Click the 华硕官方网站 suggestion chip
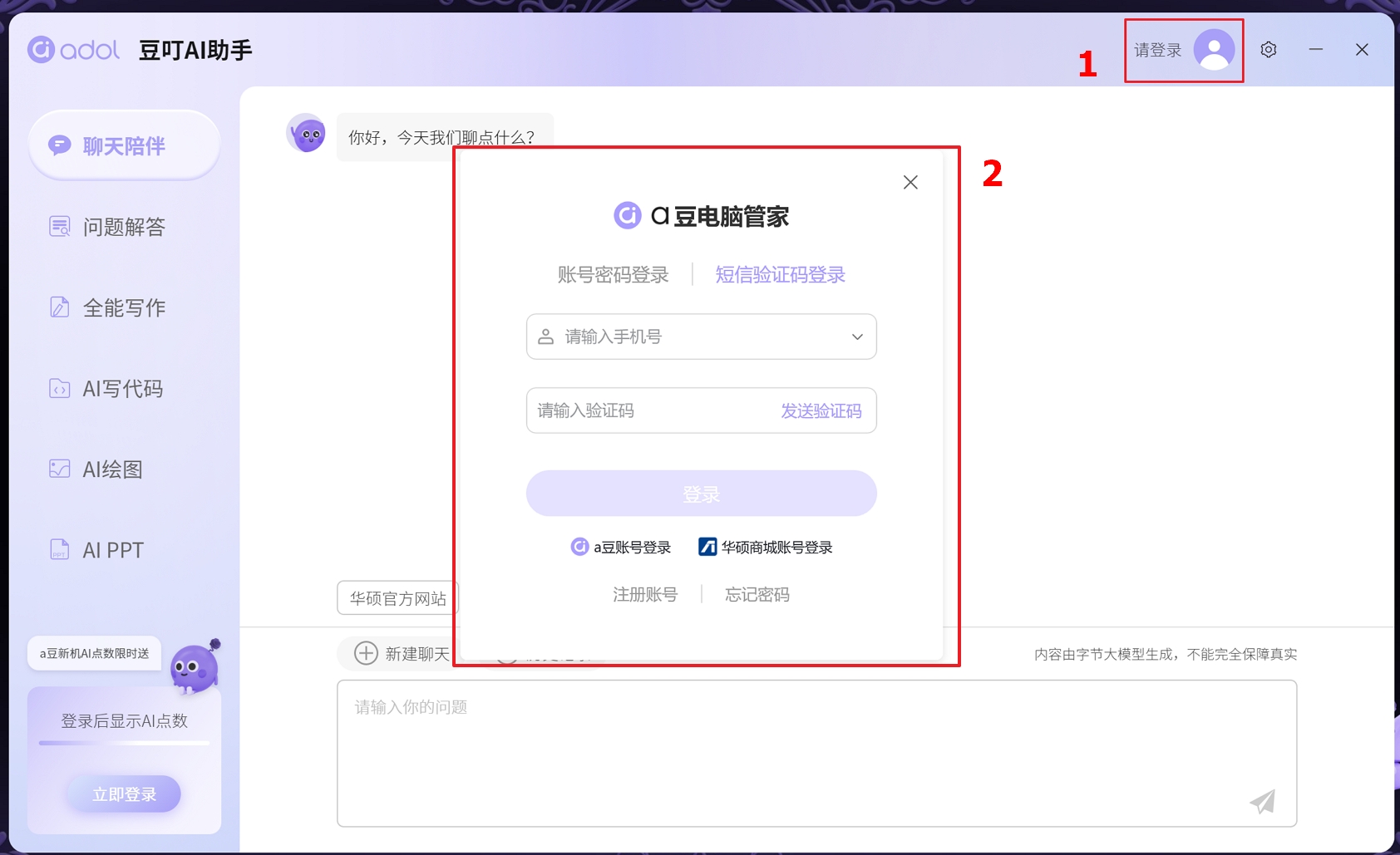The width and height of the screenshot is (1400, 855). coord(397,598)
